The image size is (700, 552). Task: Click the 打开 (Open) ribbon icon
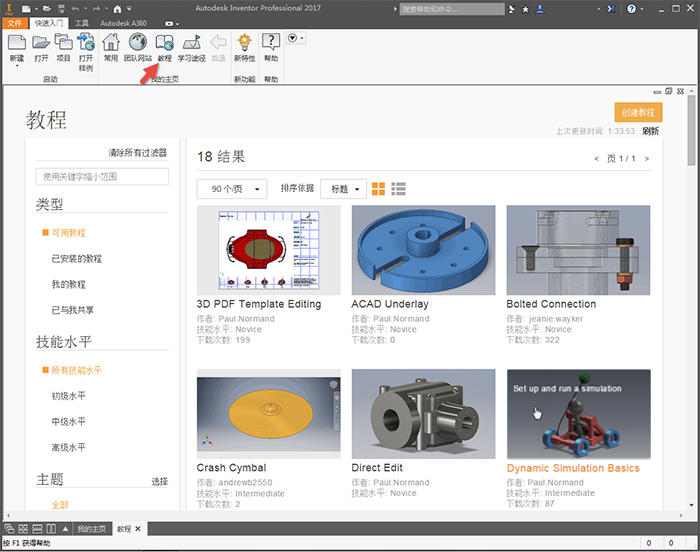coord(41,43)
